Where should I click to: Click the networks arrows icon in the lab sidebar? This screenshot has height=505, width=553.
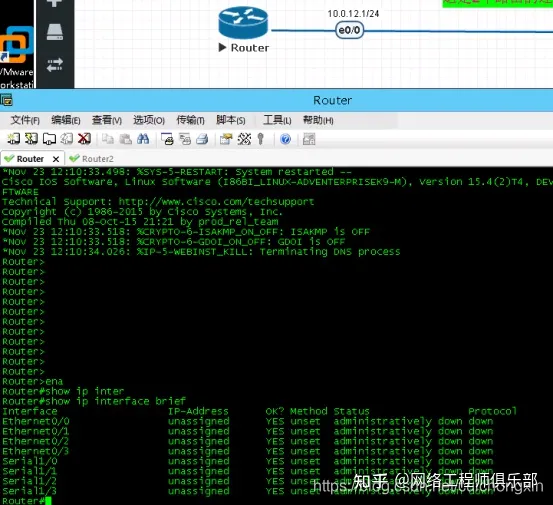point(55,65)
